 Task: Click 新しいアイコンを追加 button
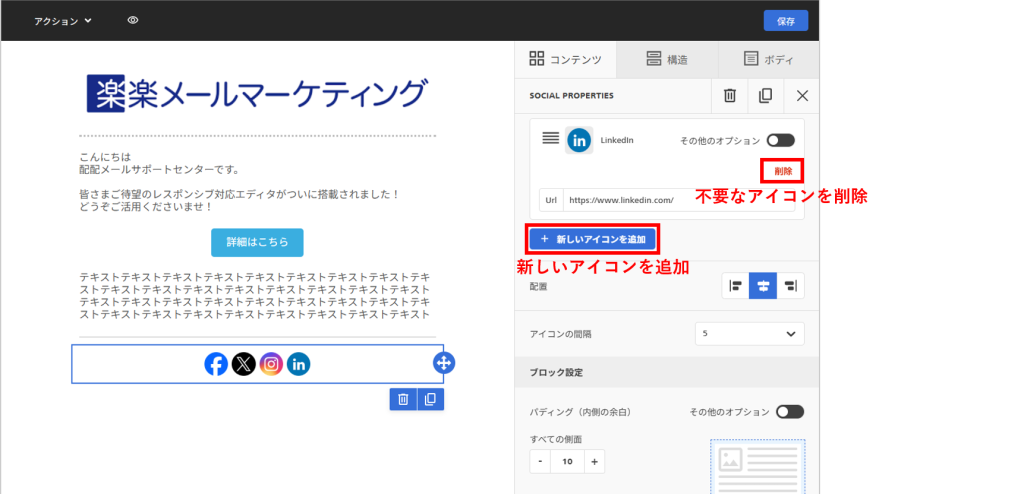(x=593, y=240)
